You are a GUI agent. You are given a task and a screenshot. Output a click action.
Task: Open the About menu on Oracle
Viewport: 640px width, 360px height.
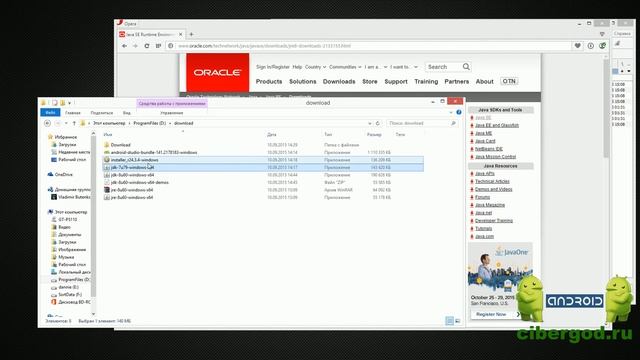[484, 82]
